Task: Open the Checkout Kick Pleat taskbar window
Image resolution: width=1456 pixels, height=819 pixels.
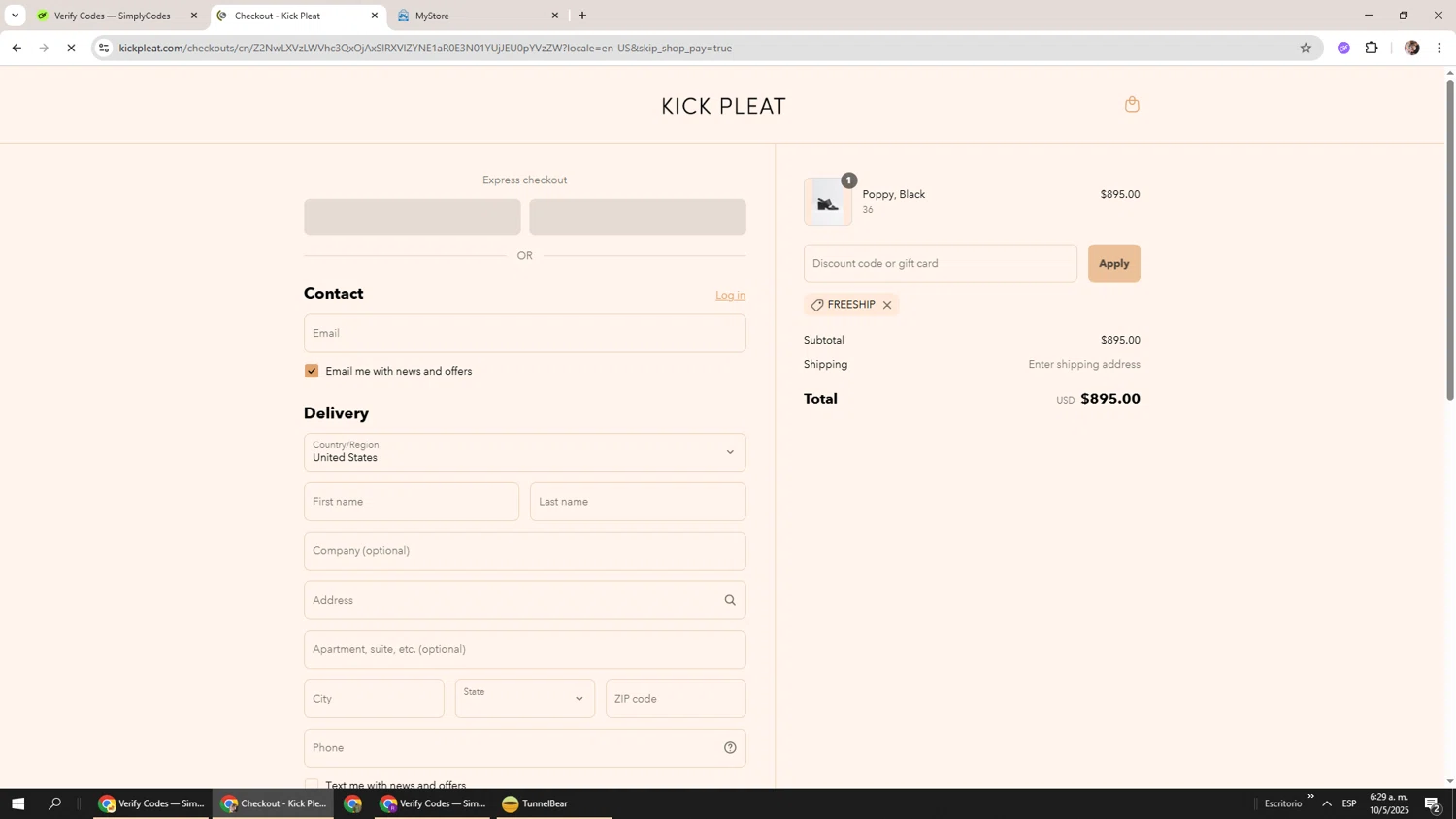Action: (274, 803)
